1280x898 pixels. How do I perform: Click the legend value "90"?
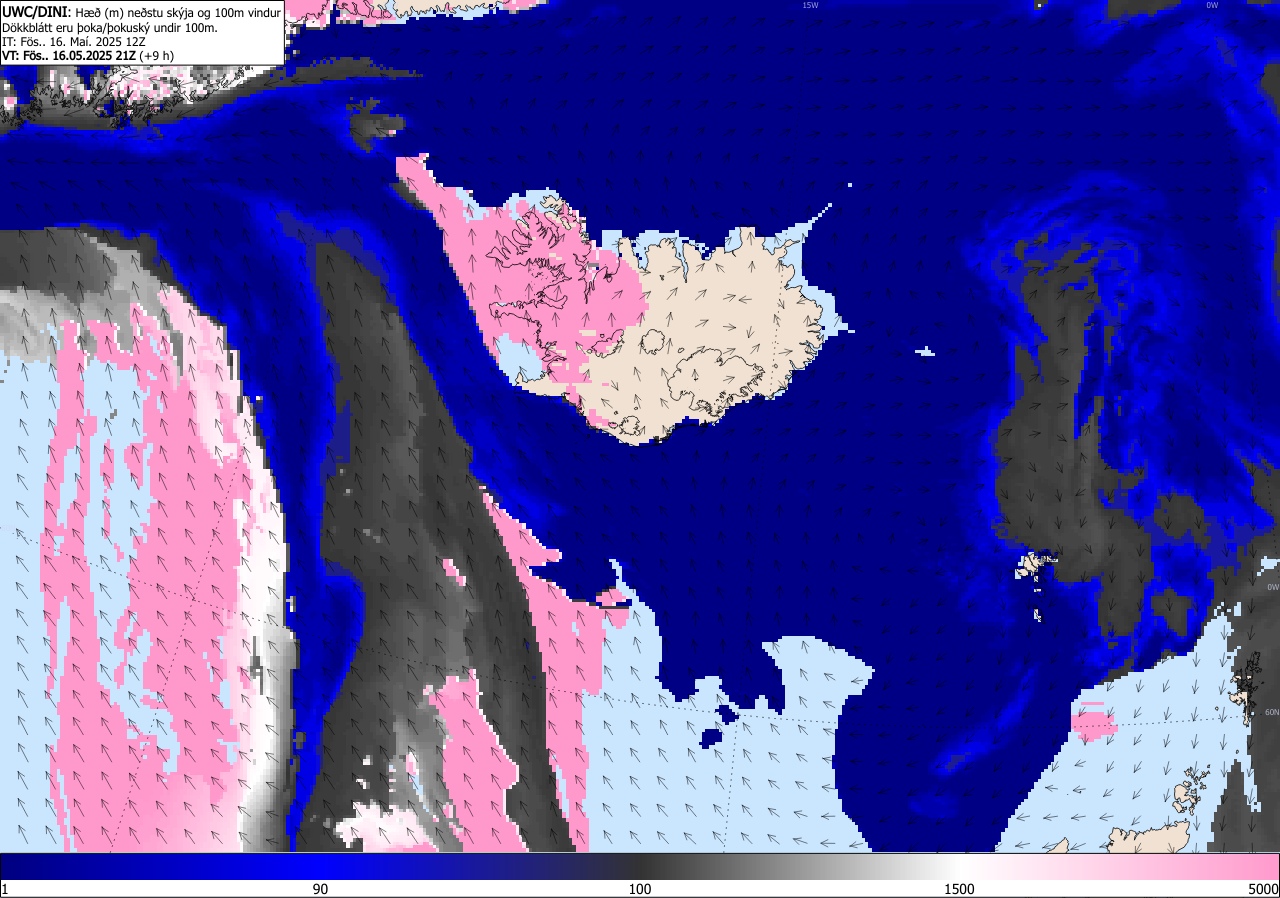pos(320,889)
